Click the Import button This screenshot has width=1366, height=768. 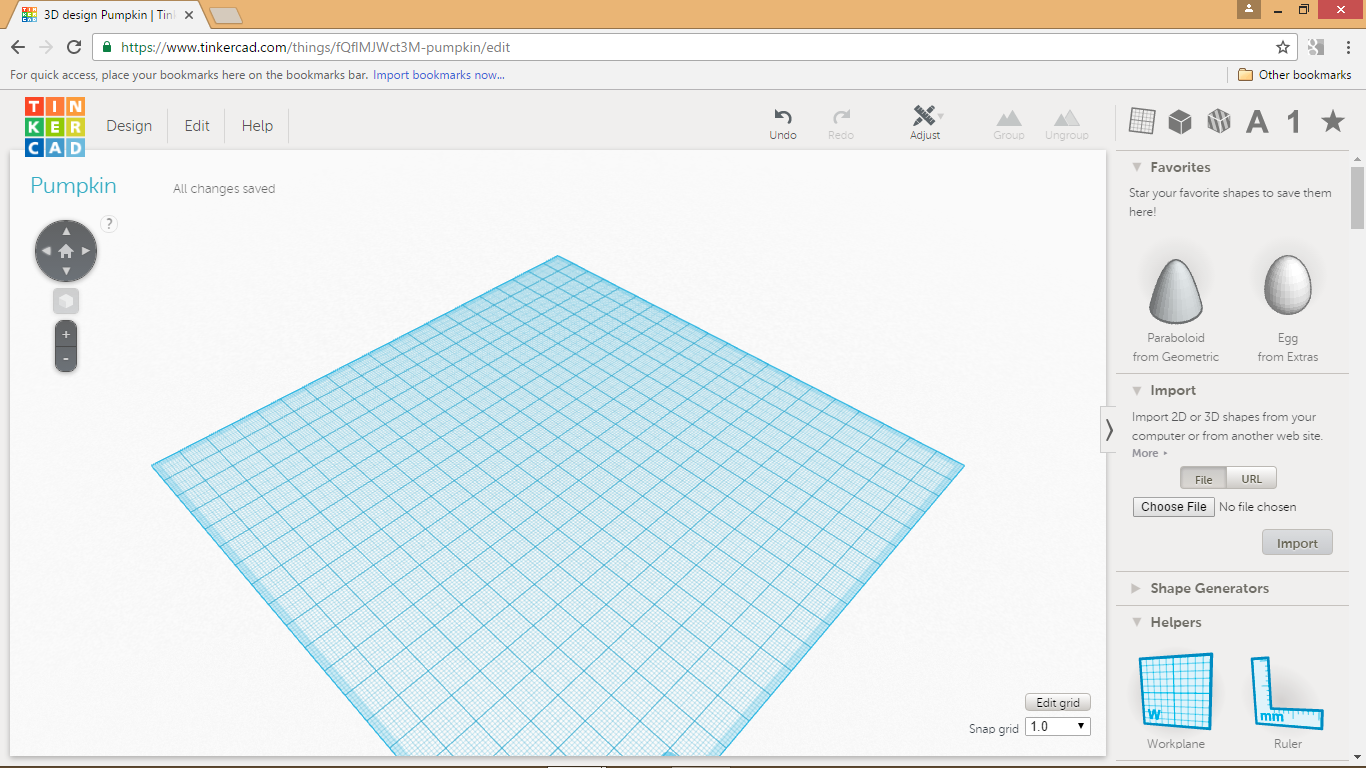tap(1297, 542)
